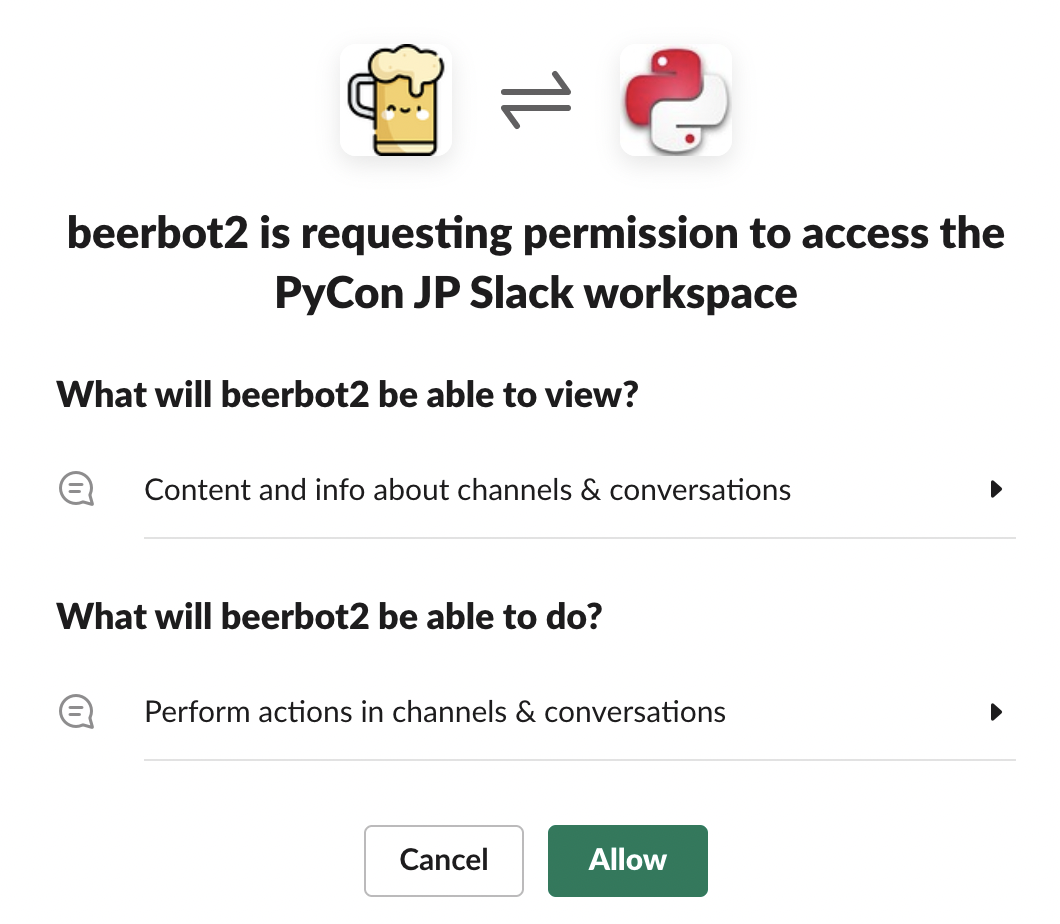Expand Content and info permission arrow

pos(995,490)
